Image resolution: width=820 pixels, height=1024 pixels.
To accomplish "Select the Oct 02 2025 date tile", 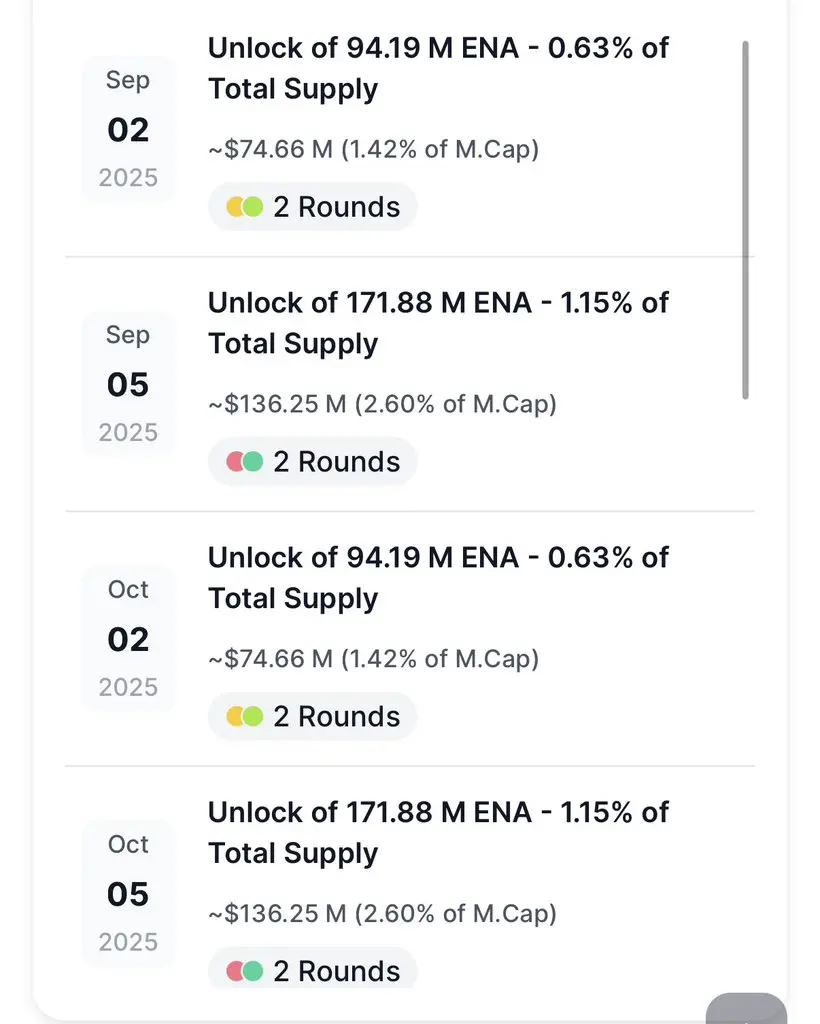I will click(x=129, y=638).
